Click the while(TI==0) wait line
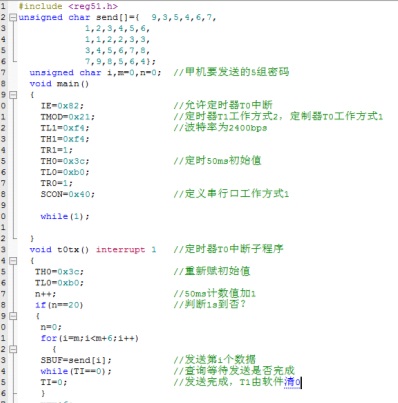398x403 pixels. 76,371
